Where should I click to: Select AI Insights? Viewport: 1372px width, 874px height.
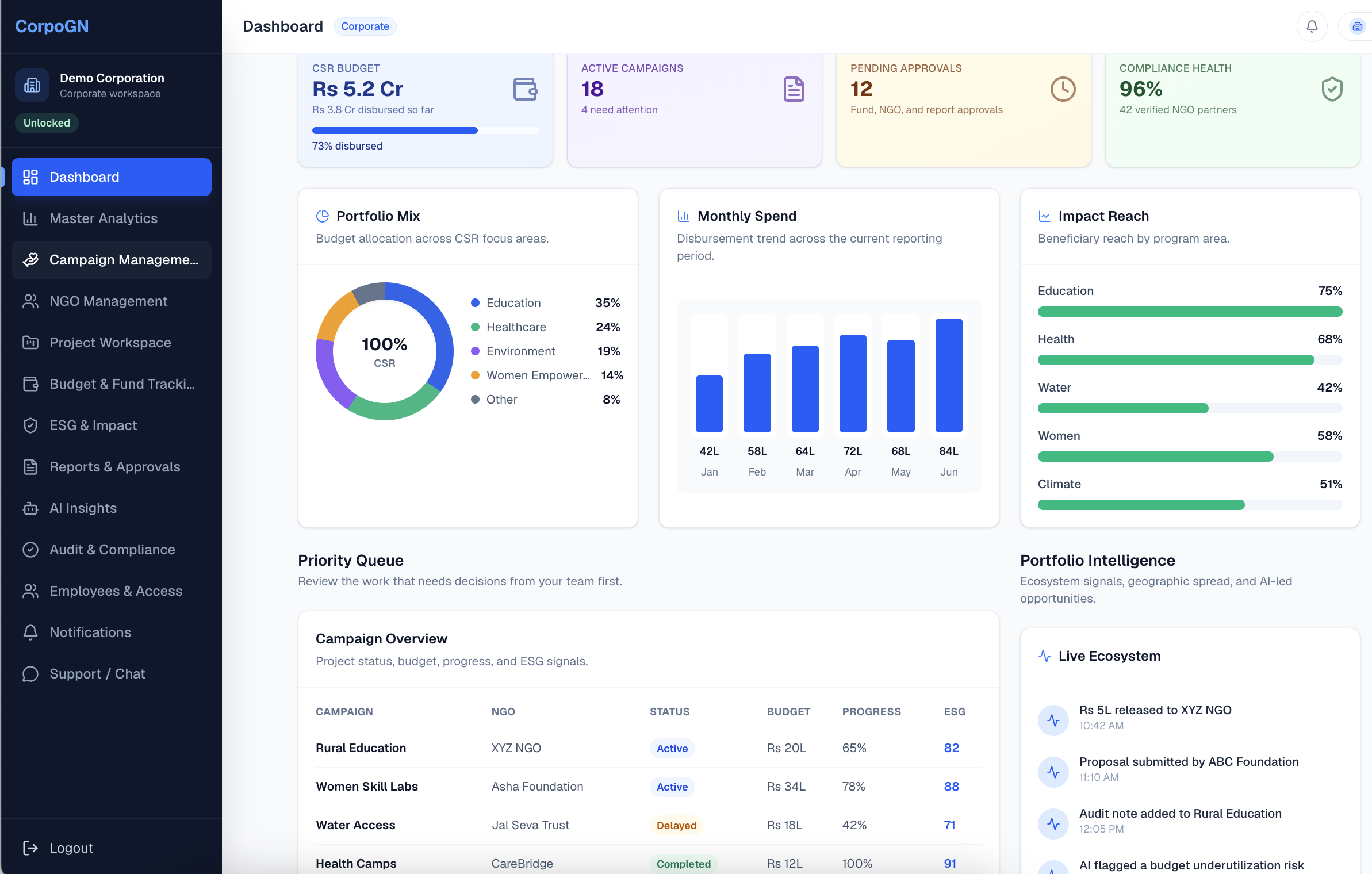point(112,508)
